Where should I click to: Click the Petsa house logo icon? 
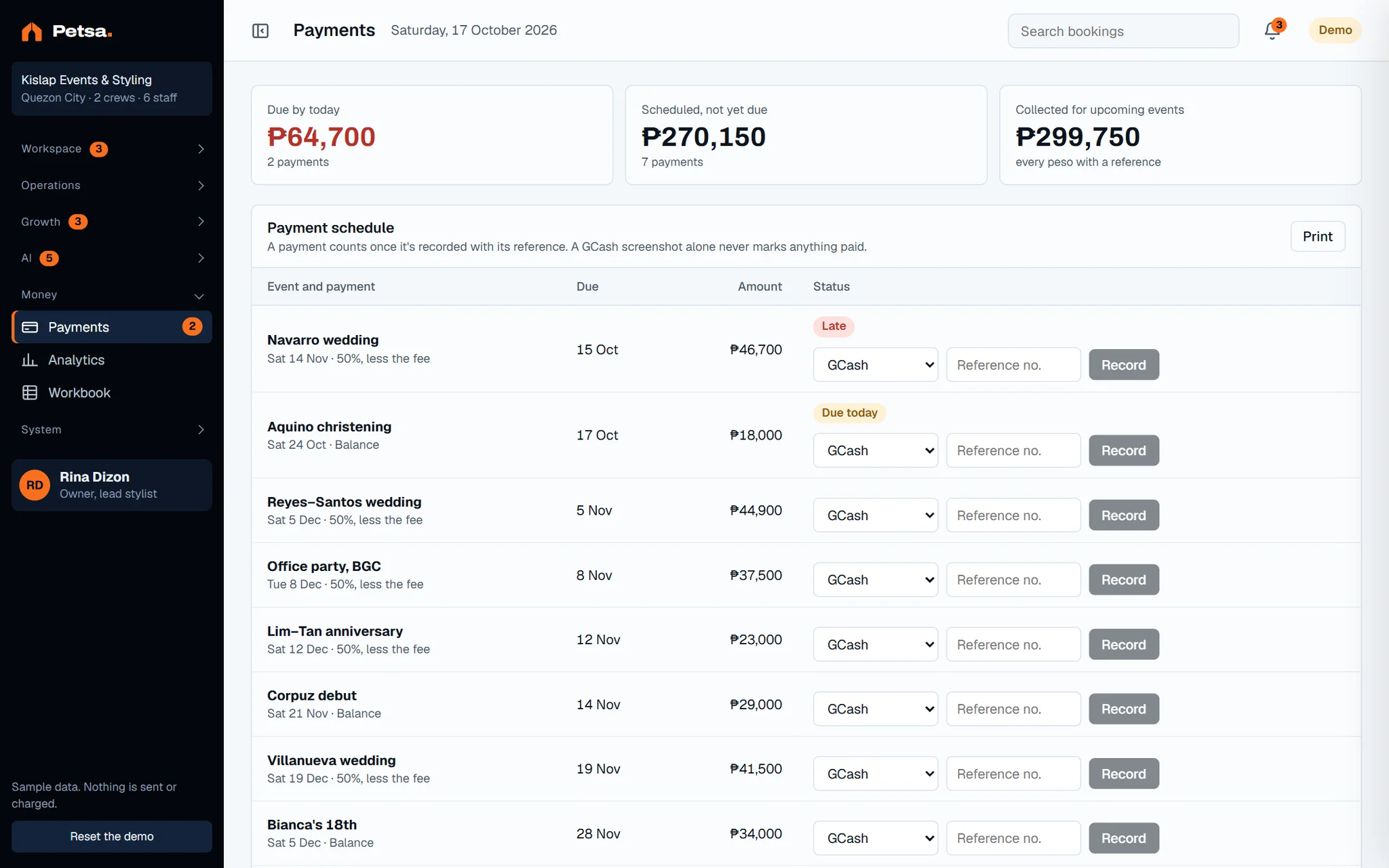point(31,31)
